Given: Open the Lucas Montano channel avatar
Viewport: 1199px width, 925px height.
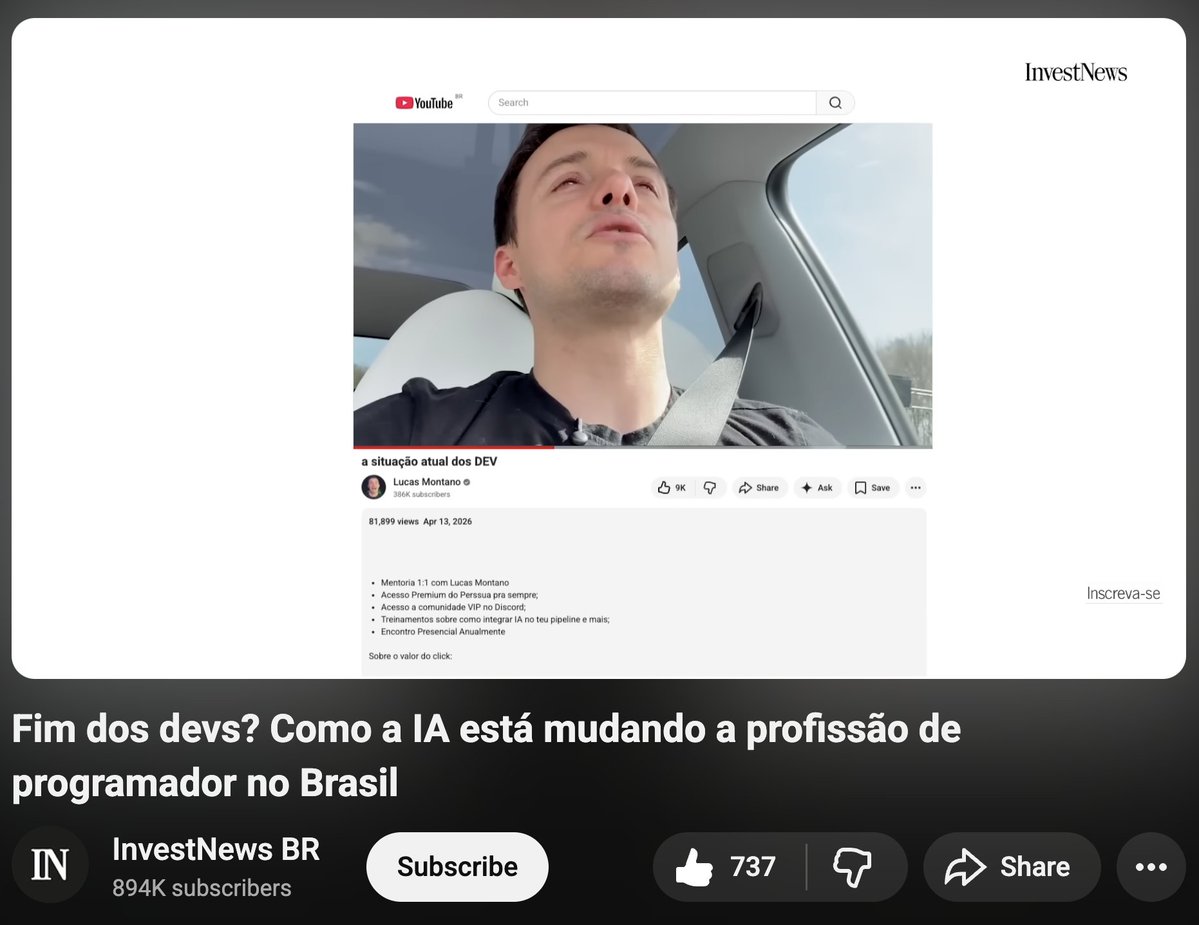Looking at the screenshot, I should [x=373, y=487].
